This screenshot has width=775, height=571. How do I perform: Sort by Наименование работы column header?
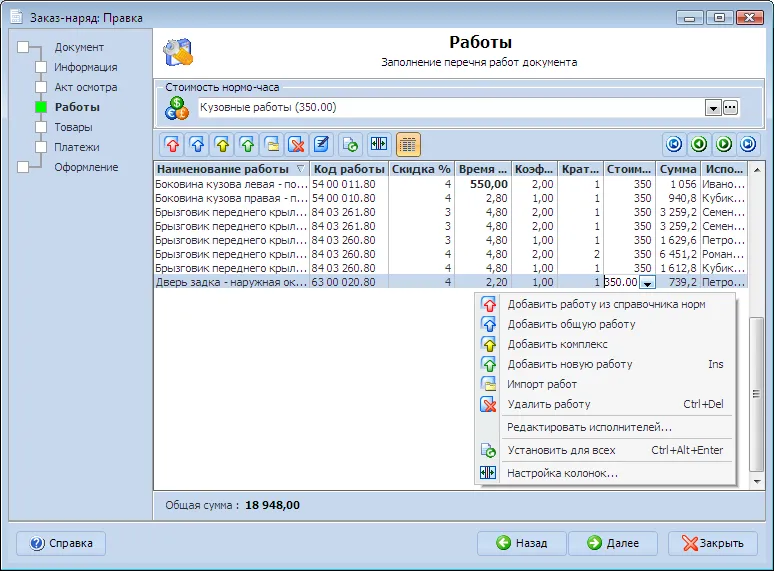(231, 169)
